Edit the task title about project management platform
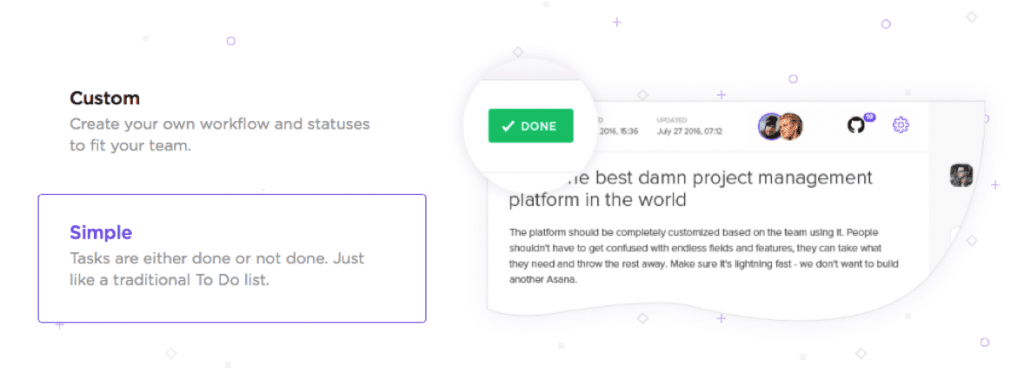Screen dimensions: 1024x374 (690, 188)
